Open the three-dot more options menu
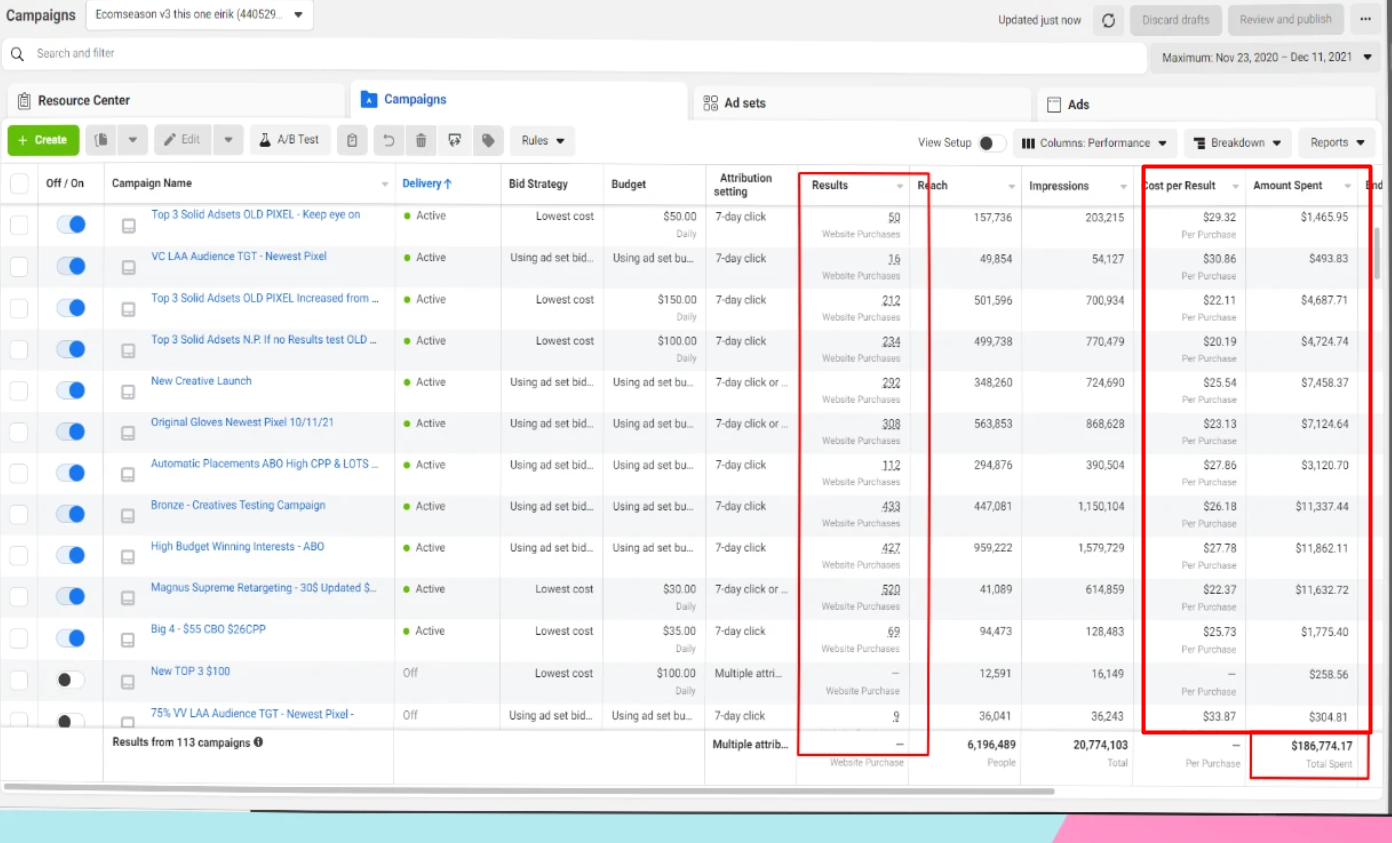Image resolution: width=1392 pixels, height=843 pixels. coord(1365,20)
